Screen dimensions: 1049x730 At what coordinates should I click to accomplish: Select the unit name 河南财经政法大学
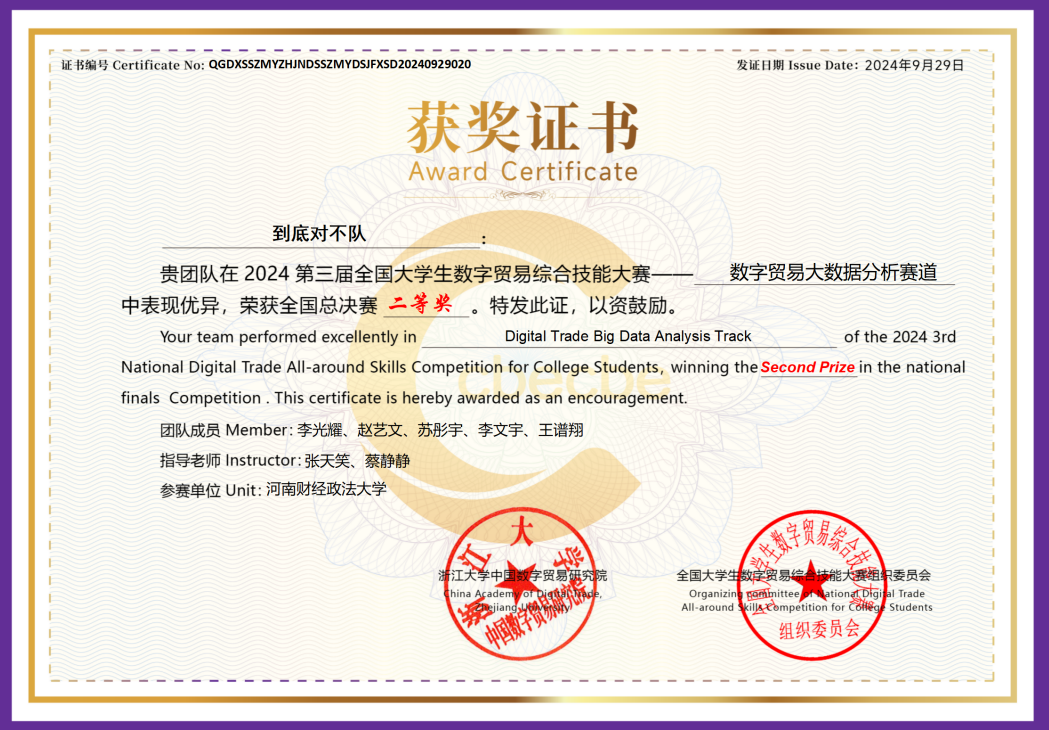coord(325,490)
